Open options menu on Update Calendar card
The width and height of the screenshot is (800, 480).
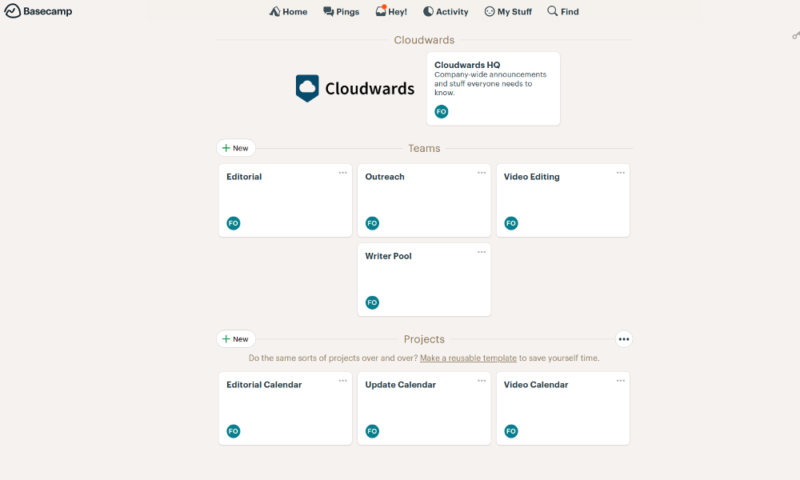coord(482,381)
